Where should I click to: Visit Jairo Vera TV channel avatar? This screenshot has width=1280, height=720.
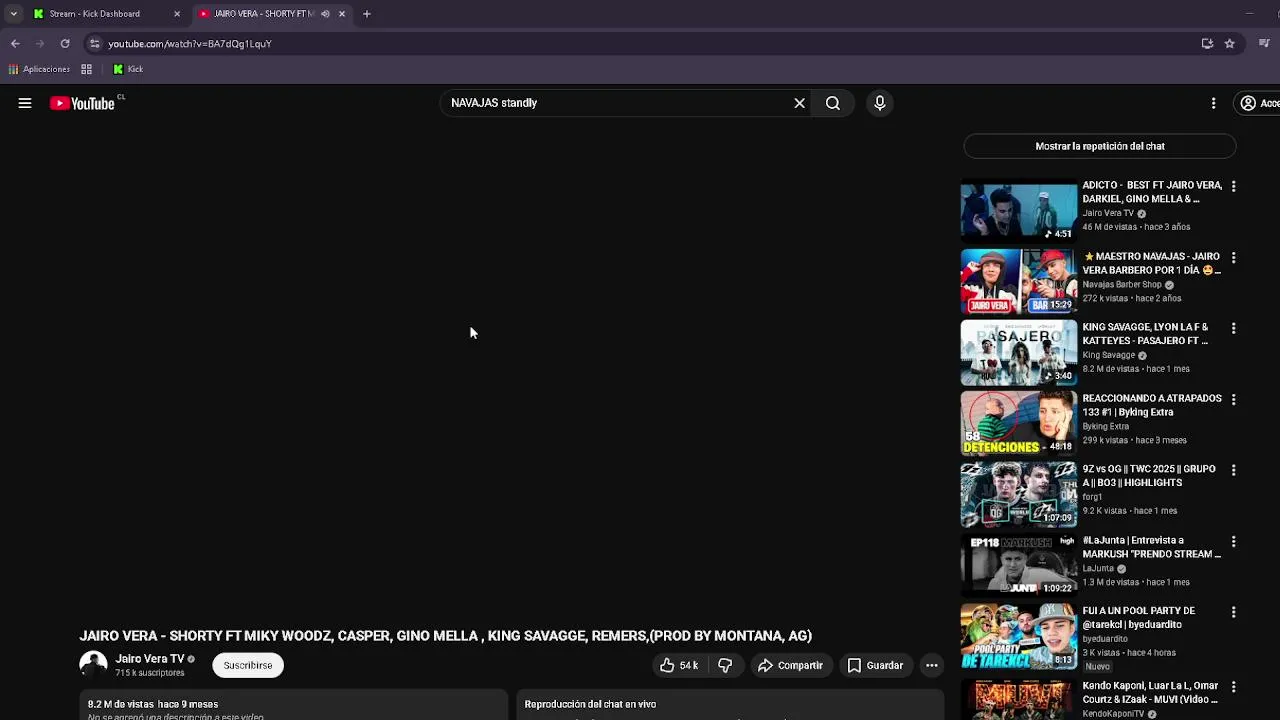93,665
